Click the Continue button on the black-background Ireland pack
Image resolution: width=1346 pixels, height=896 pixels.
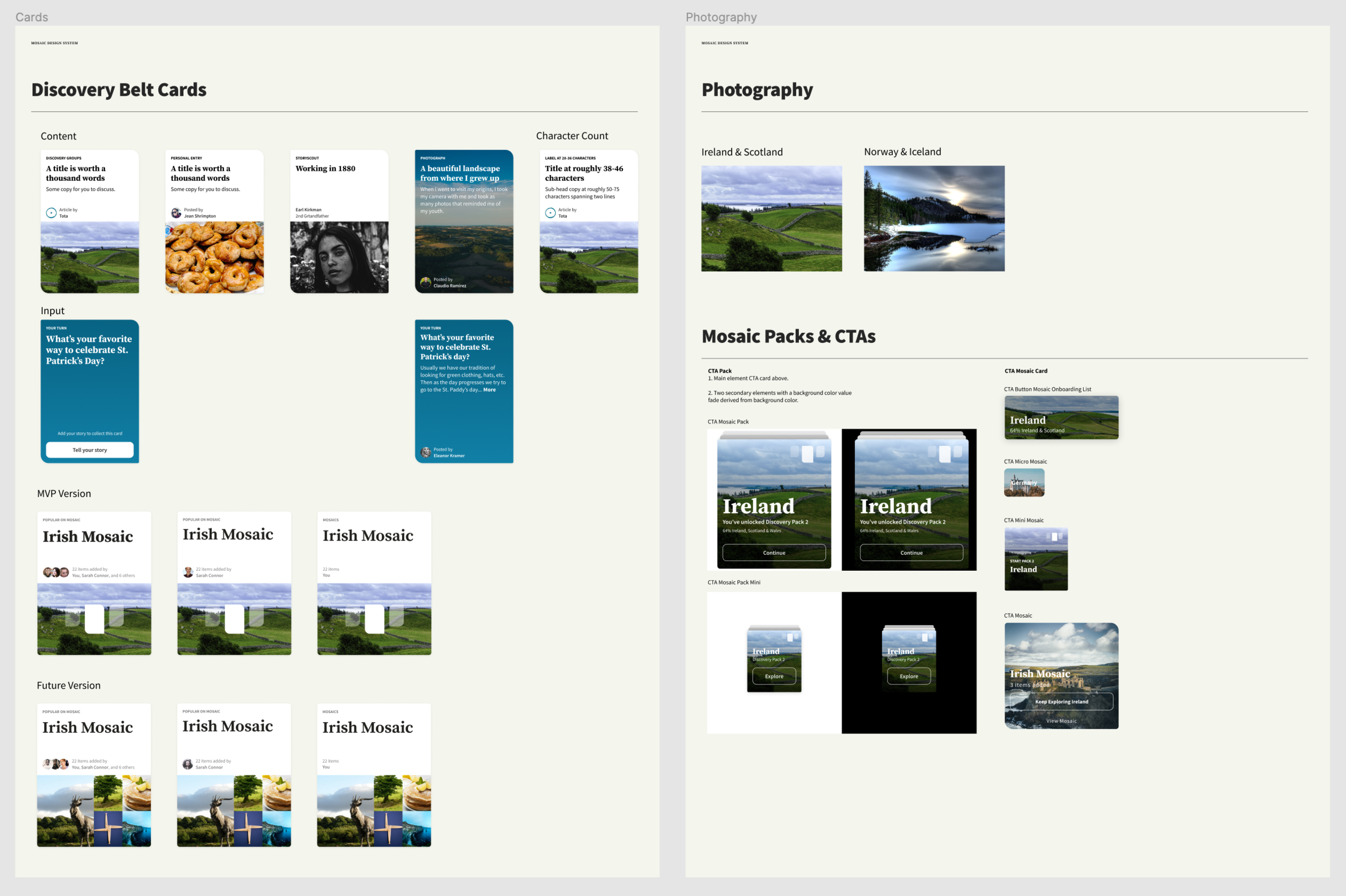pyautogui.click(x=911, y=552)
